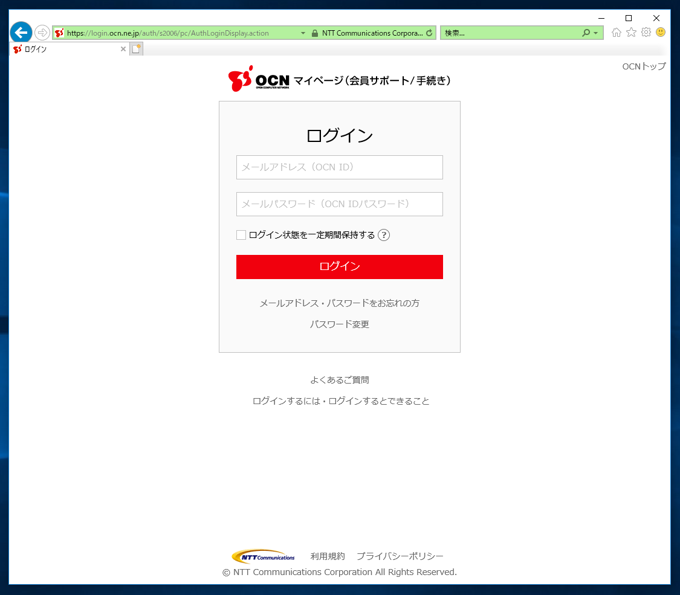Open Favorites star icon
This screenshot has height=595, width=680.
click(631, 33)
